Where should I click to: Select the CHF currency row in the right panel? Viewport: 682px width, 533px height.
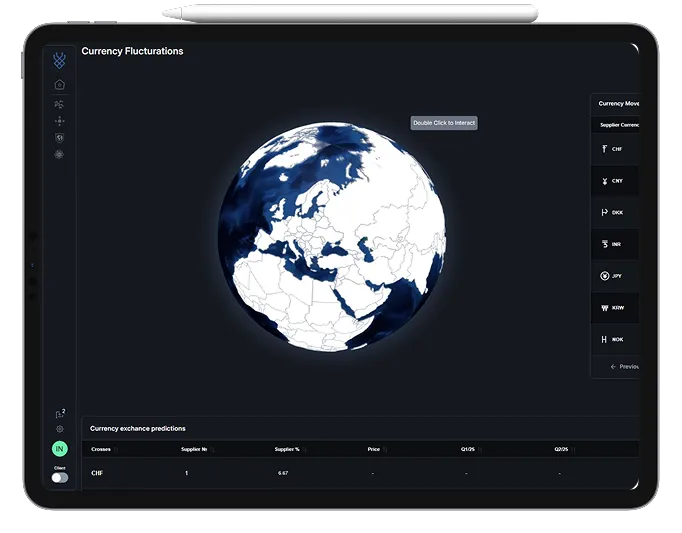(615, 149)
